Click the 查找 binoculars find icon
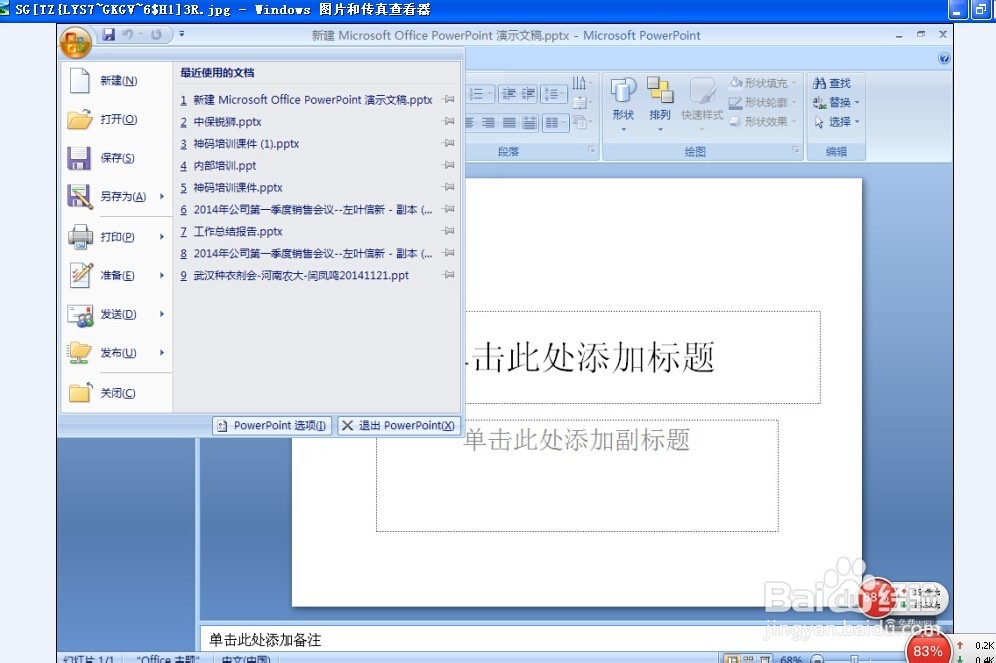The height and width of the screenshot is (663, 996). coord(819,83)
